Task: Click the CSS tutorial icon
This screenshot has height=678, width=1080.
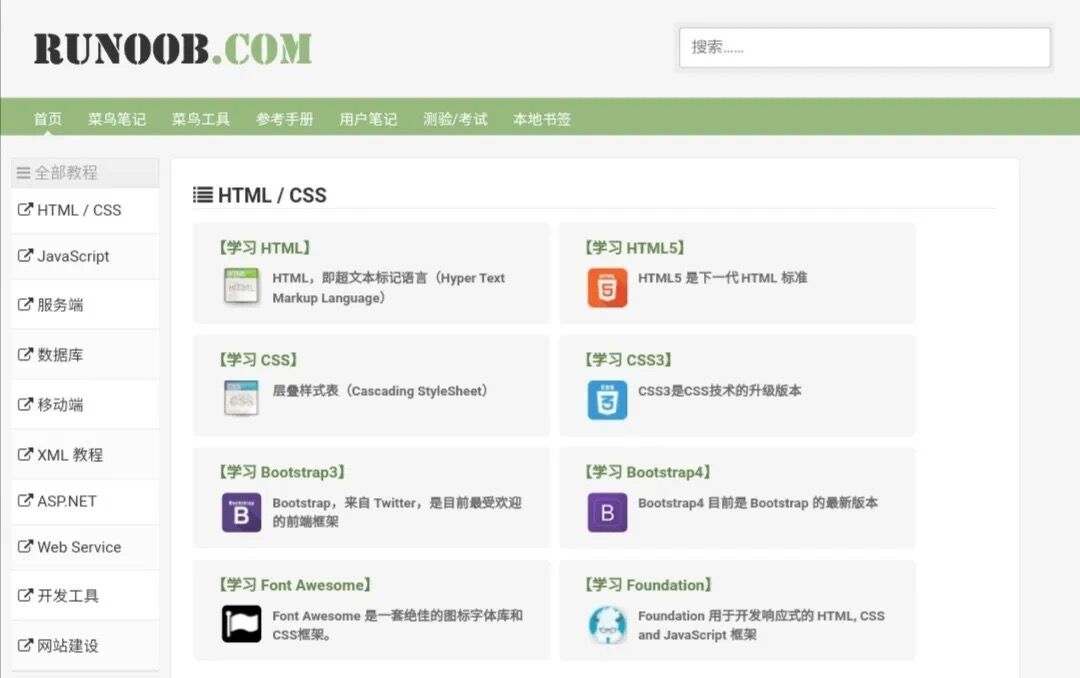Action: 241,399
